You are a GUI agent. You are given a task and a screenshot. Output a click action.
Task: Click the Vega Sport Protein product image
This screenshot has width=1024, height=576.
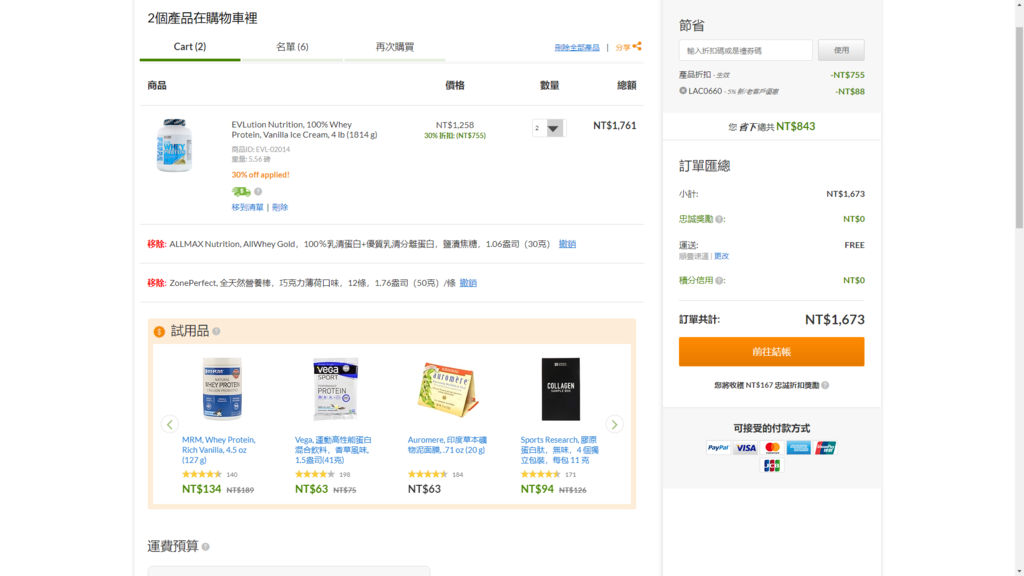click(x=335, y=389)
